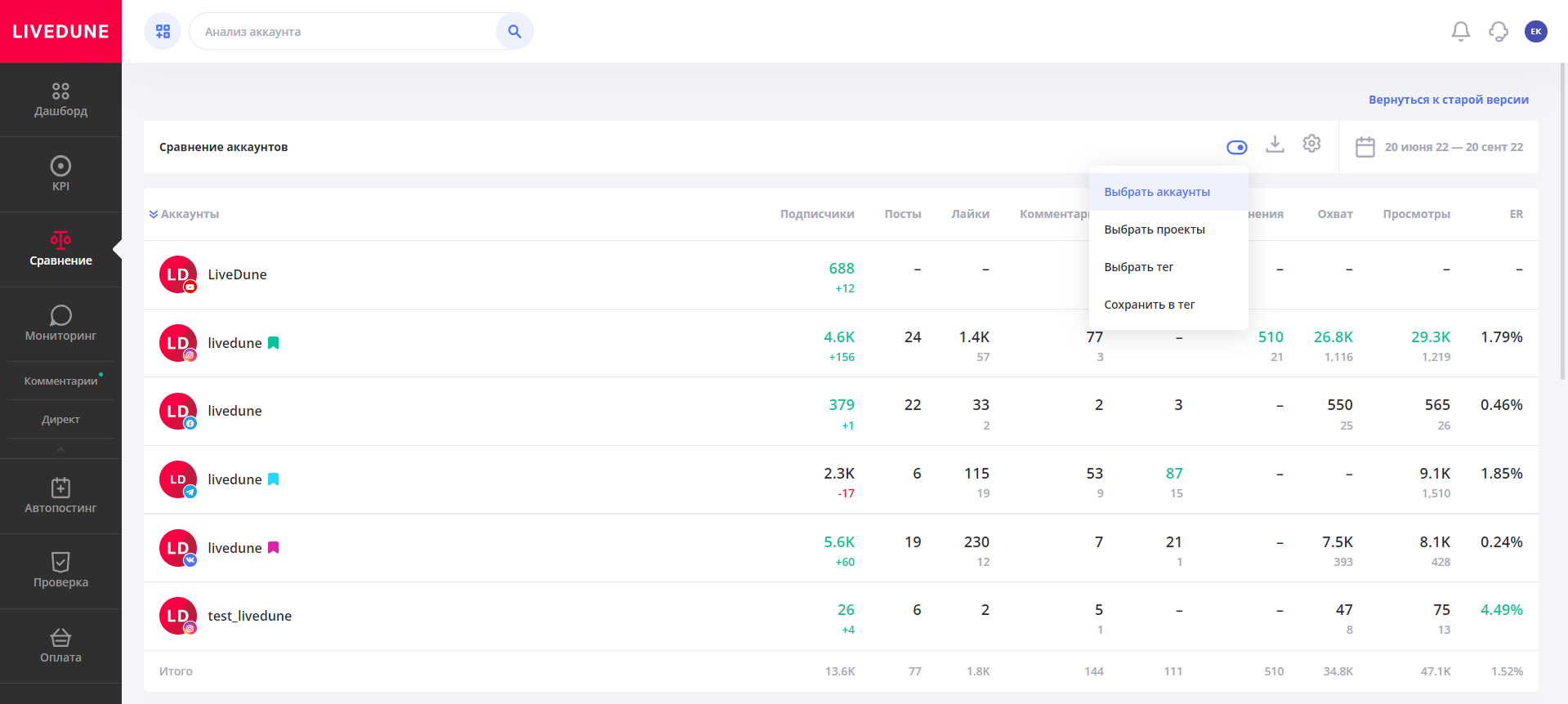This screenshot has height=704, width=1568.
Task: Open the Дашборд section in sidebar
Action: [60, 100]
